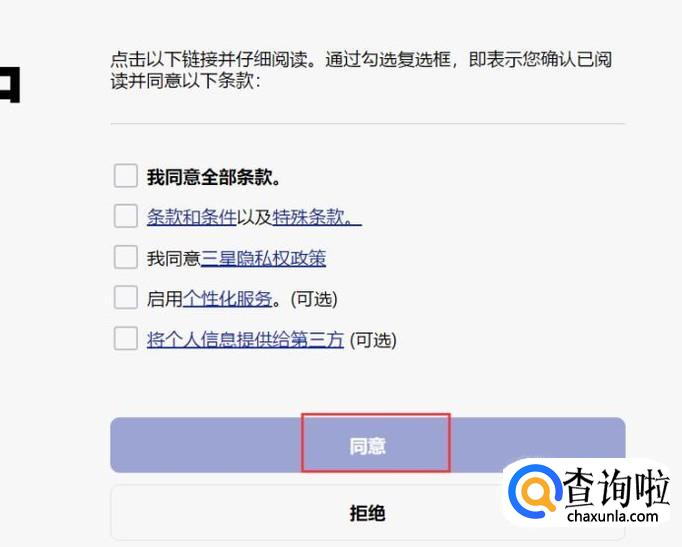Open the 个性化服务 link
682x547 pixels.
pos(227,298)
